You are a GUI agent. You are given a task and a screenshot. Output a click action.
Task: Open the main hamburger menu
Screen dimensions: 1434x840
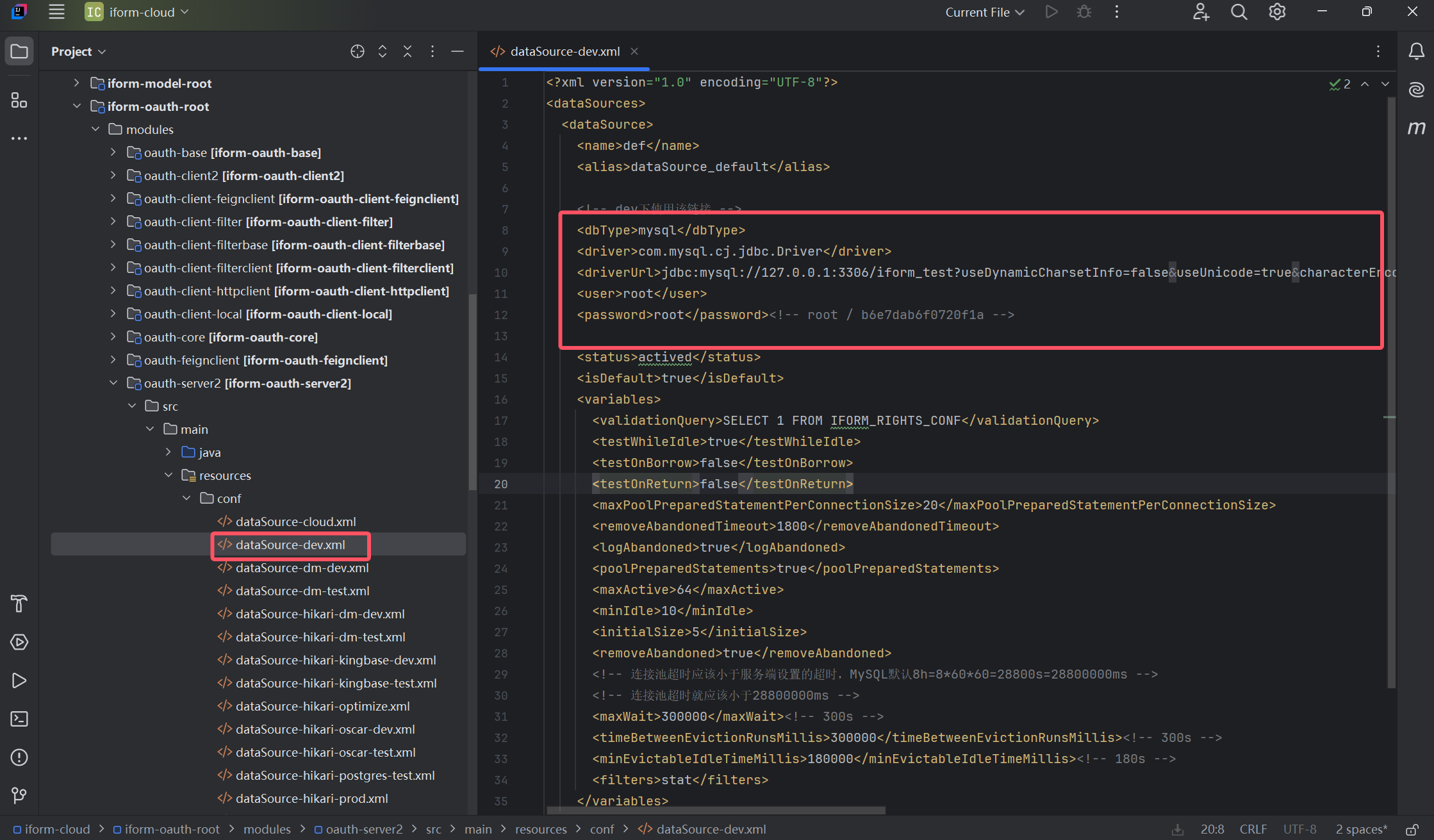[56, 12]
